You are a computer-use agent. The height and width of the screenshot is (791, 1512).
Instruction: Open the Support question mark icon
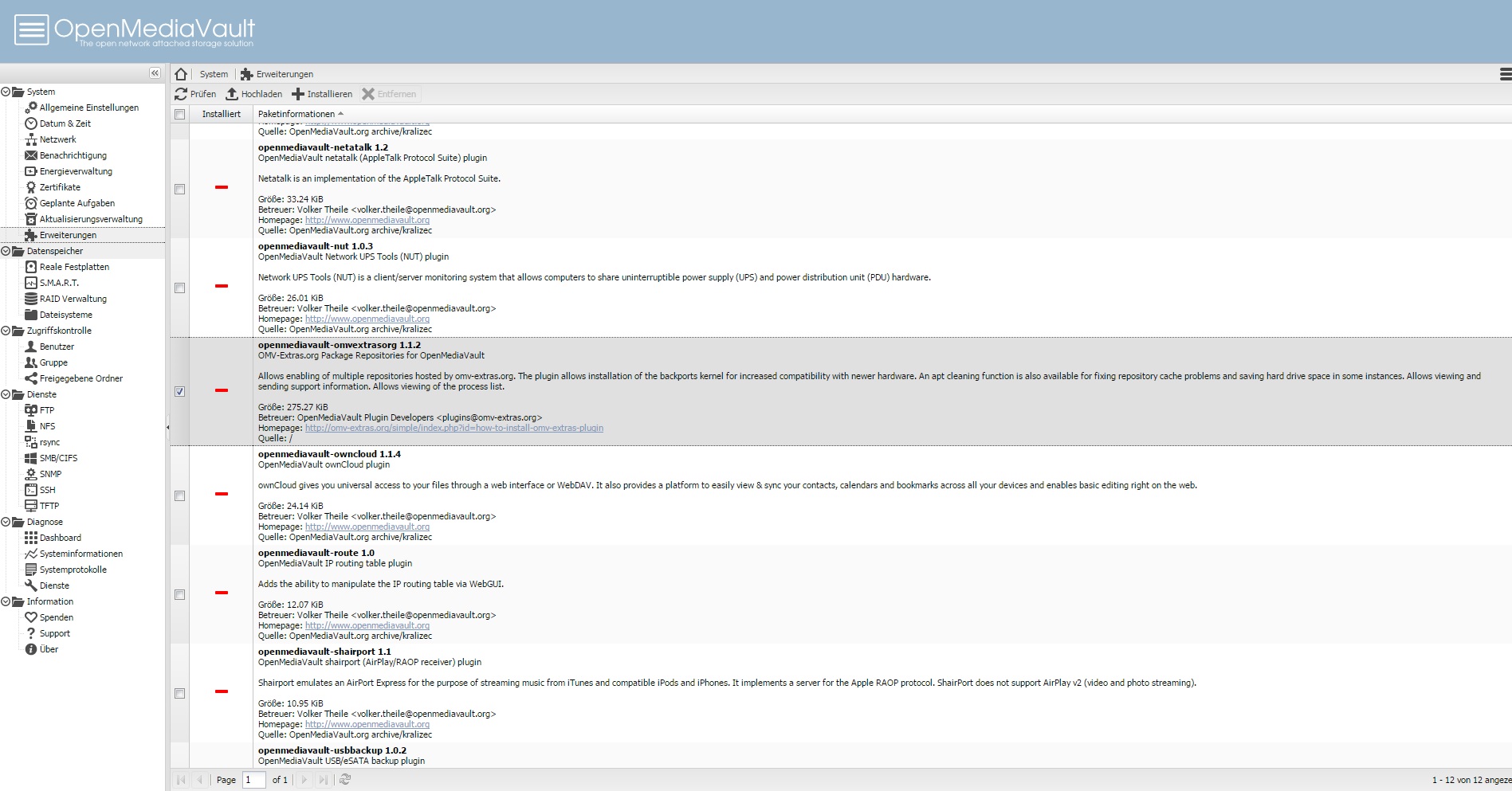click(31, 633)
